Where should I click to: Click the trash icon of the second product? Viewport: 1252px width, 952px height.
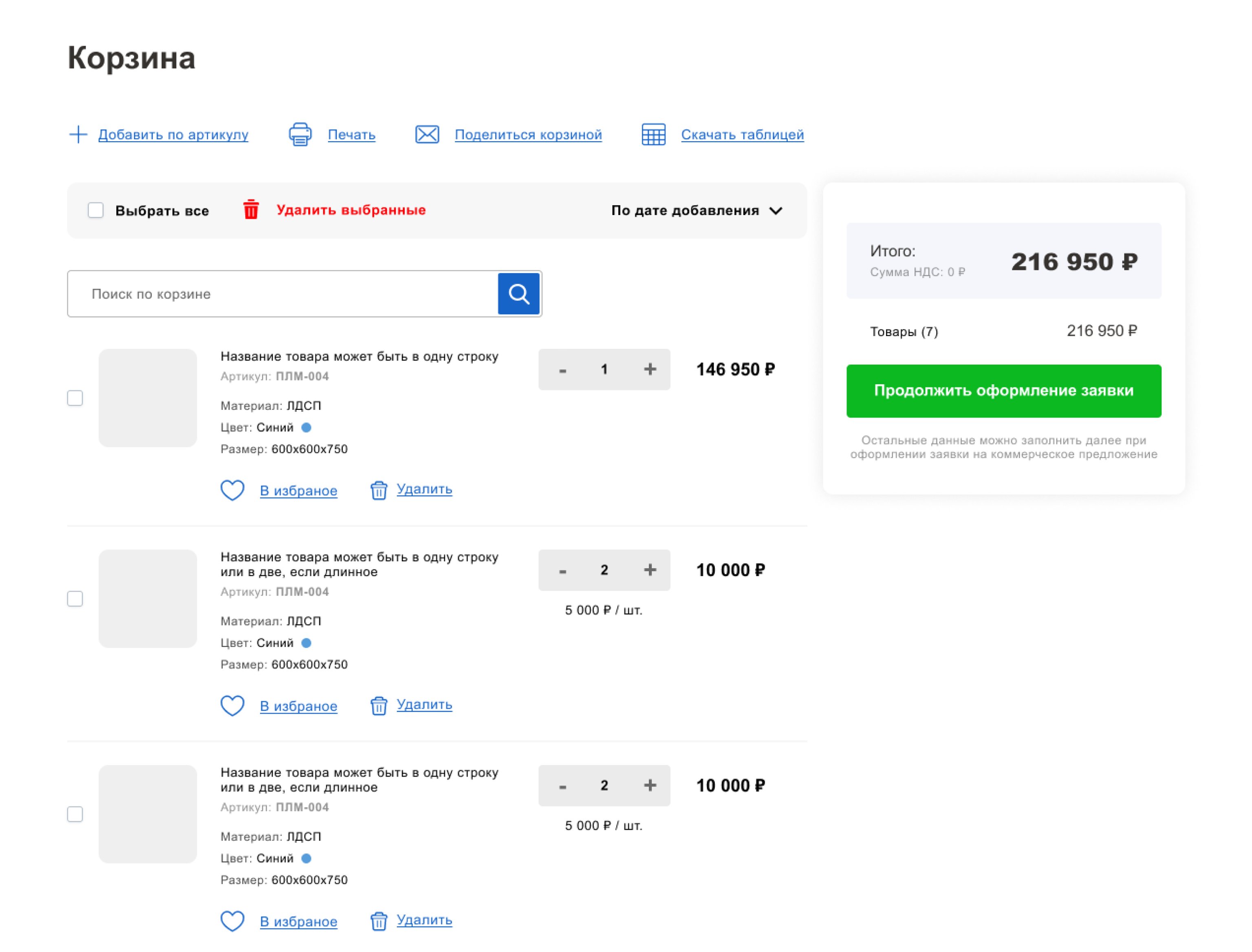click(x=379, y=706)
